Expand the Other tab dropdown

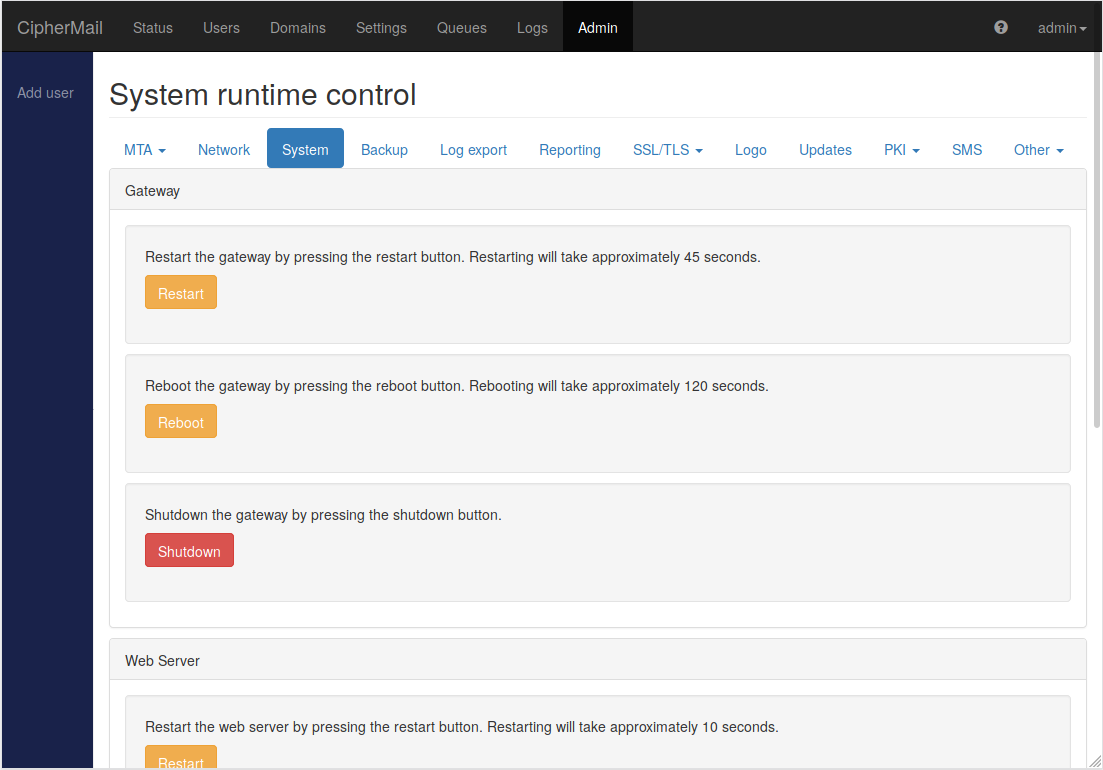pos(1038,150)
